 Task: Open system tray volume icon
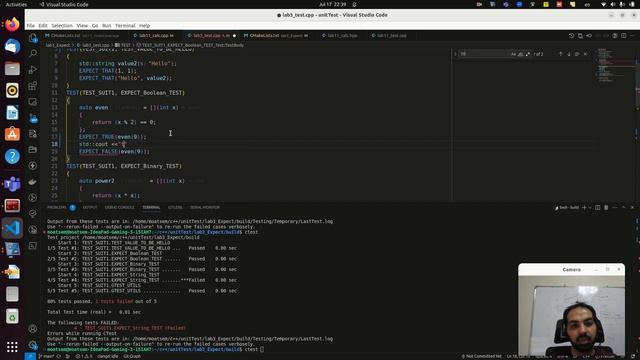tap(613, 4)
